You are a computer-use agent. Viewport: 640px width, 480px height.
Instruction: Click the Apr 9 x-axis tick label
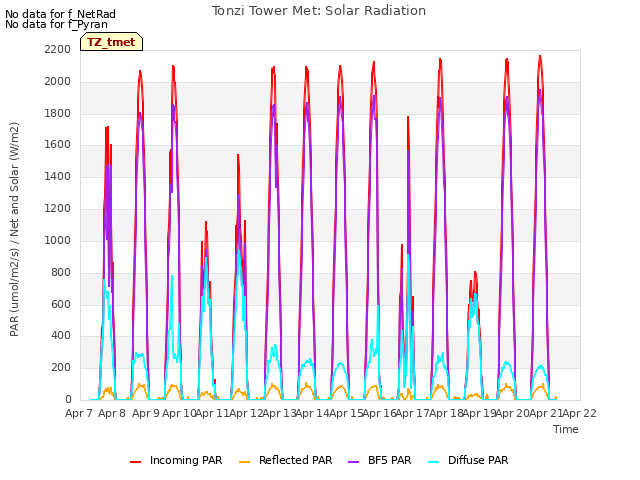click(x=146, y=413)
